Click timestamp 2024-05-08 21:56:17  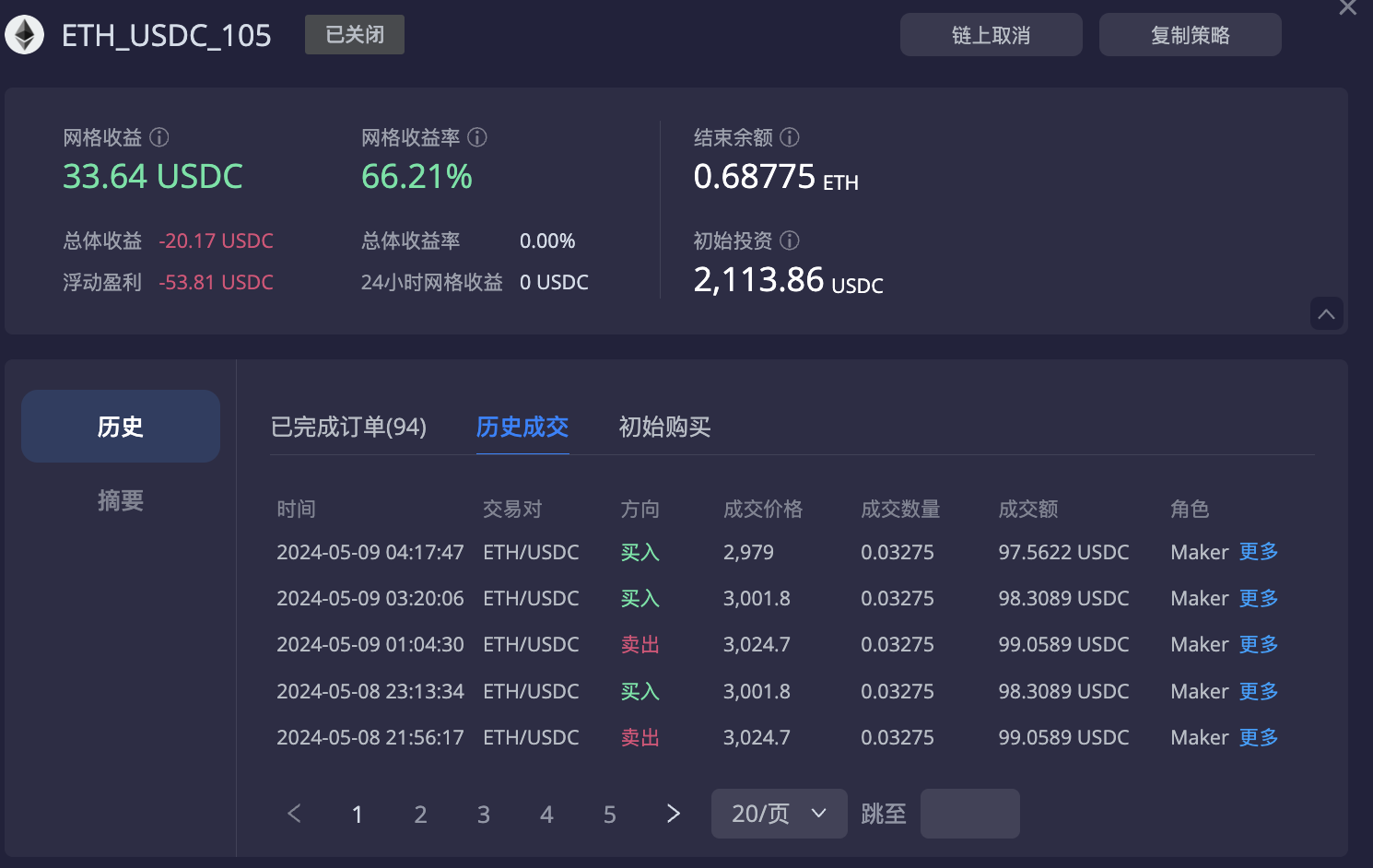[370, 737]
